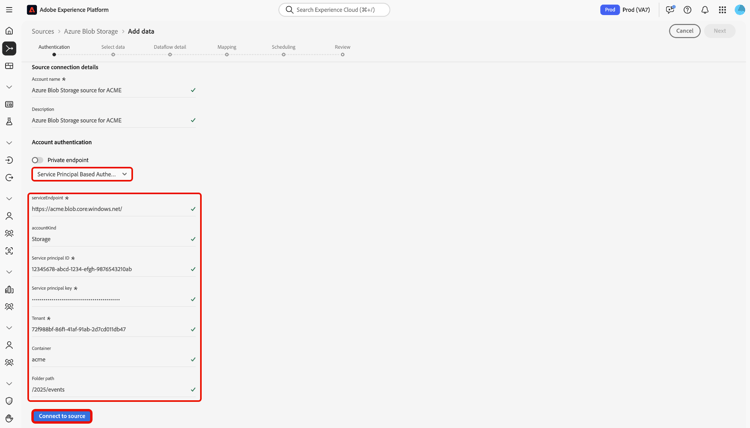
Task: Click the Cancel button
Action: point(684,31)
